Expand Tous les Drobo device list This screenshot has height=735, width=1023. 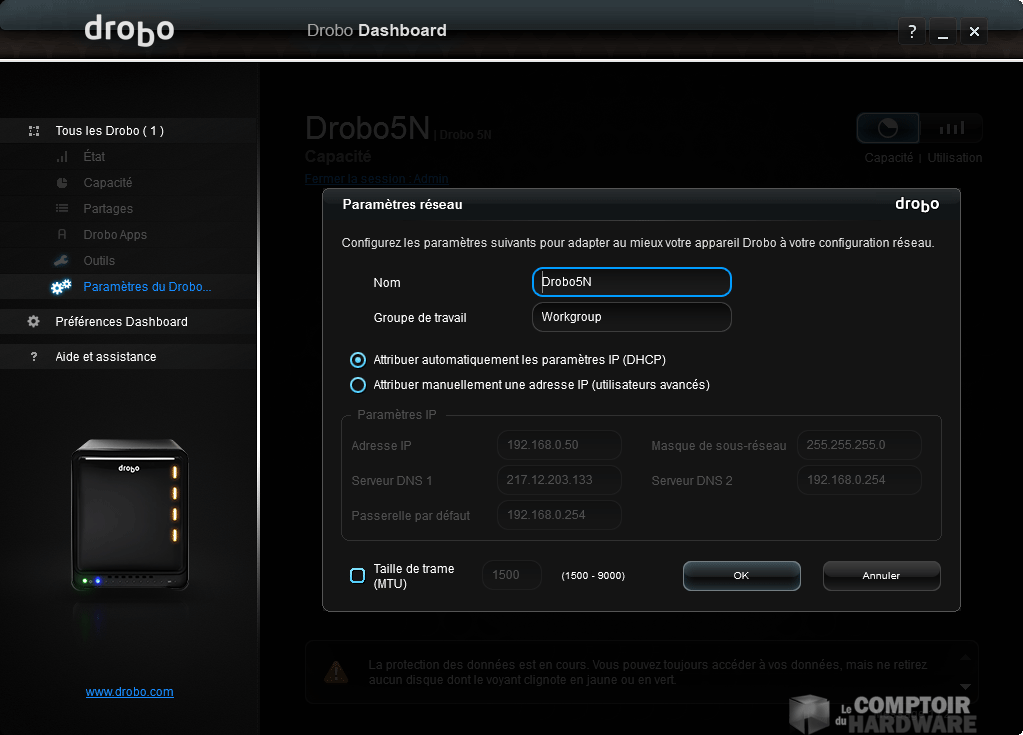click(x=109, y=131)
